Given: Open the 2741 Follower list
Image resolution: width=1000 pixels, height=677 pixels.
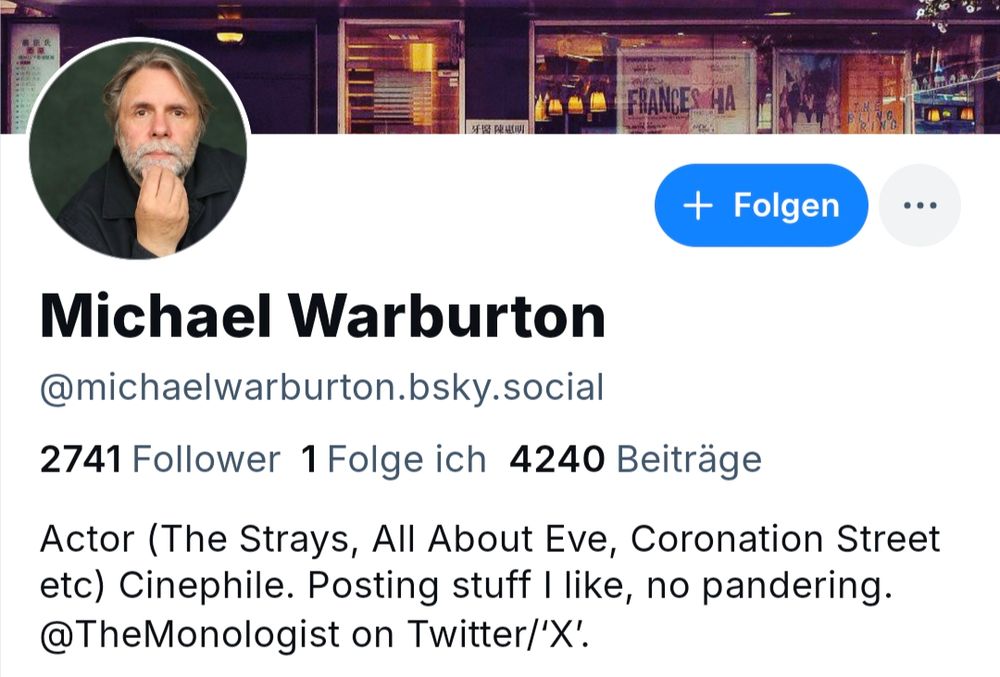Looking at the screenshot, I should tap(159, 459).
